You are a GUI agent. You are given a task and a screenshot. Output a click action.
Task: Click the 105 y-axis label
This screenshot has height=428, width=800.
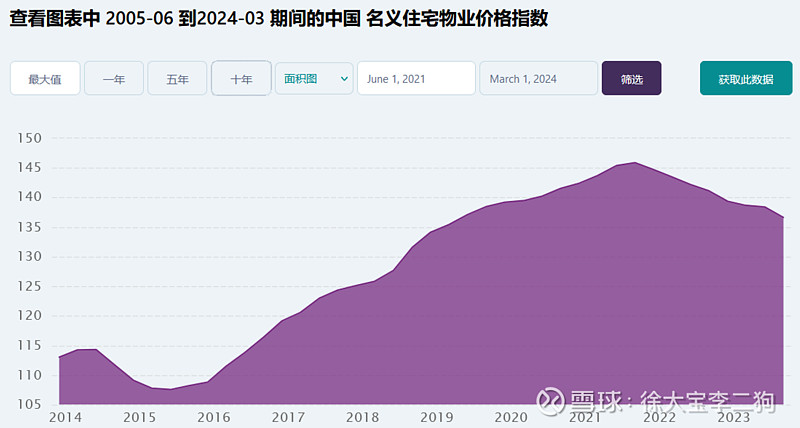[x=29, y=405]
